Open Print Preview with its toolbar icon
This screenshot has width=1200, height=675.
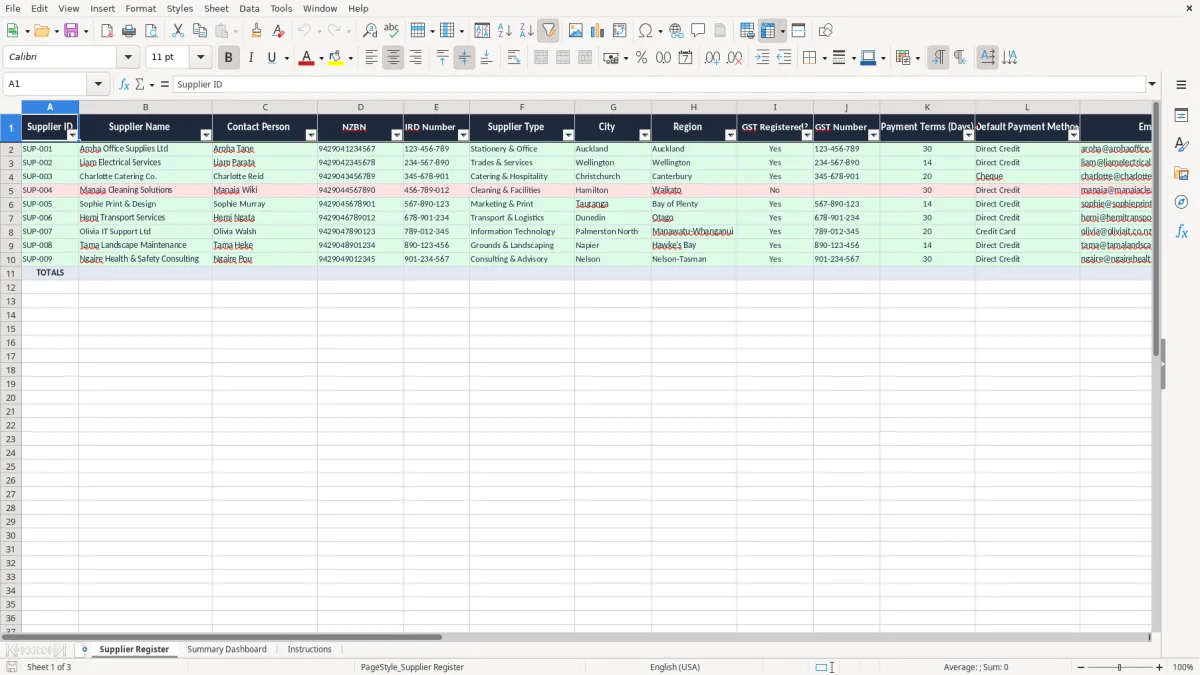151,31
